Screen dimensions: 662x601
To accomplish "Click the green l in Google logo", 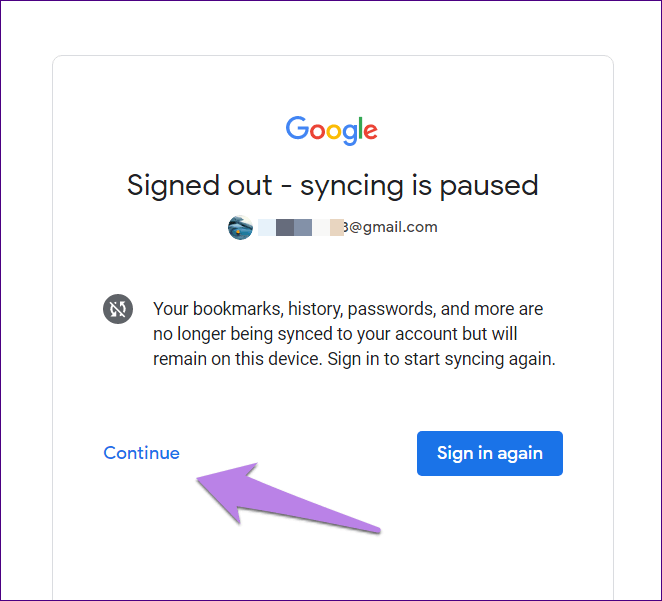I will click(x=357, y=129).
